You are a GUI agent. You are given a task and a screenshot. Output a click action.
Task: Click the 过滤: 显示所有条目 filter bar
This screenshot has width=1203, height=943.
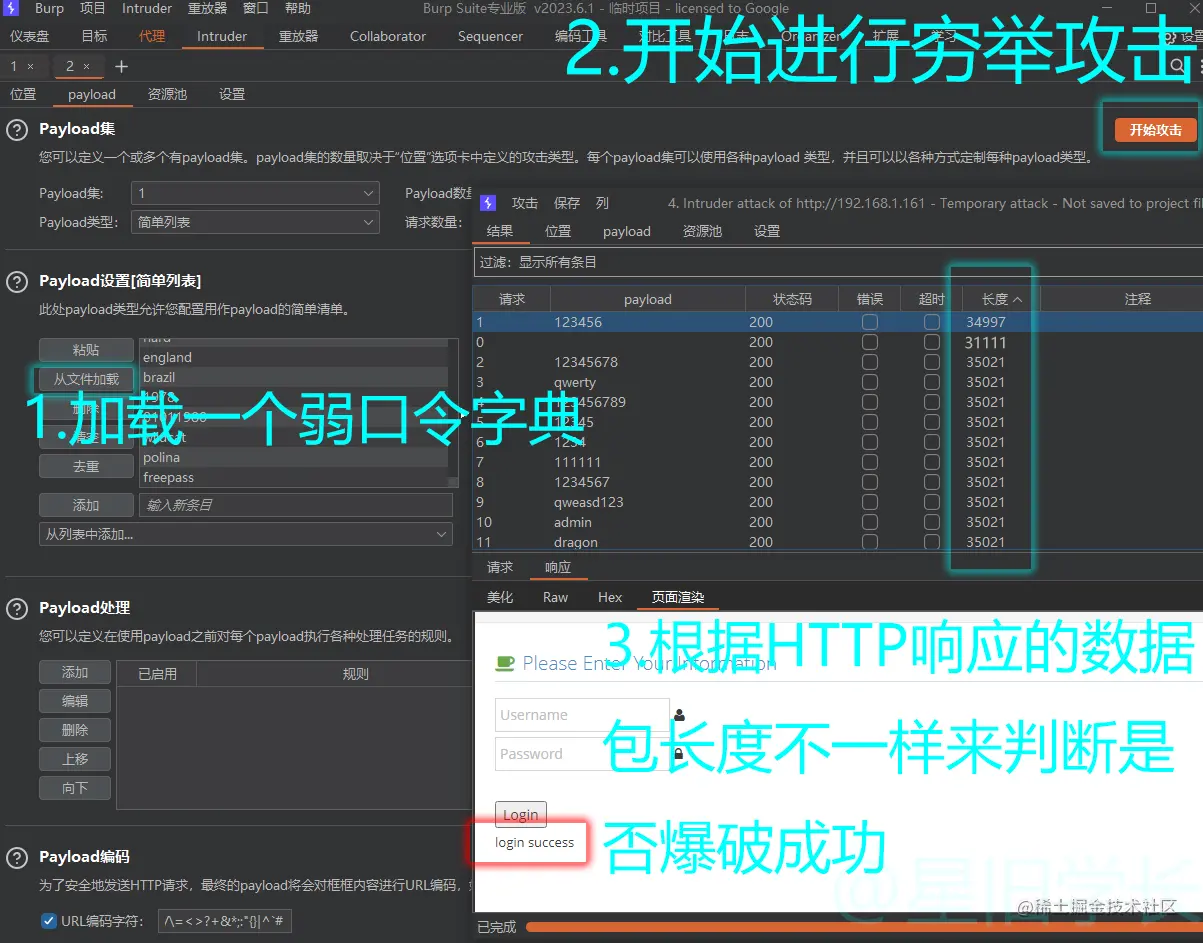838,262
